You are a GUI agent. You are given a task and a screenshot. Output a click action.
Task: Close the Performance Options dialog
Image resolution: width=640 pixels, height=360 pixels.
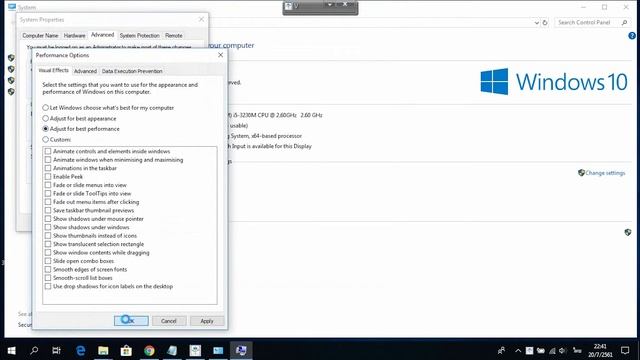pos(220,55)
